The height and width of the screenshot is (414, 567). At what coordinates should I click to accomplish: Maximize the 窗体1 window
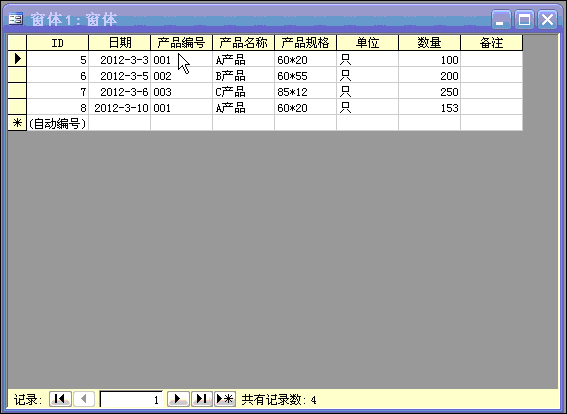(x=524, y=19)
